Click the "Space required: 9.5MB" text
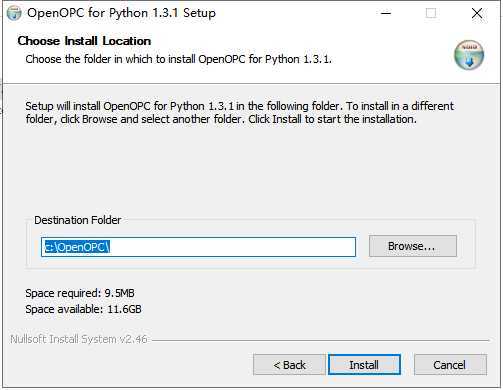This screenshot has height=390, width=503. (80, 293)
